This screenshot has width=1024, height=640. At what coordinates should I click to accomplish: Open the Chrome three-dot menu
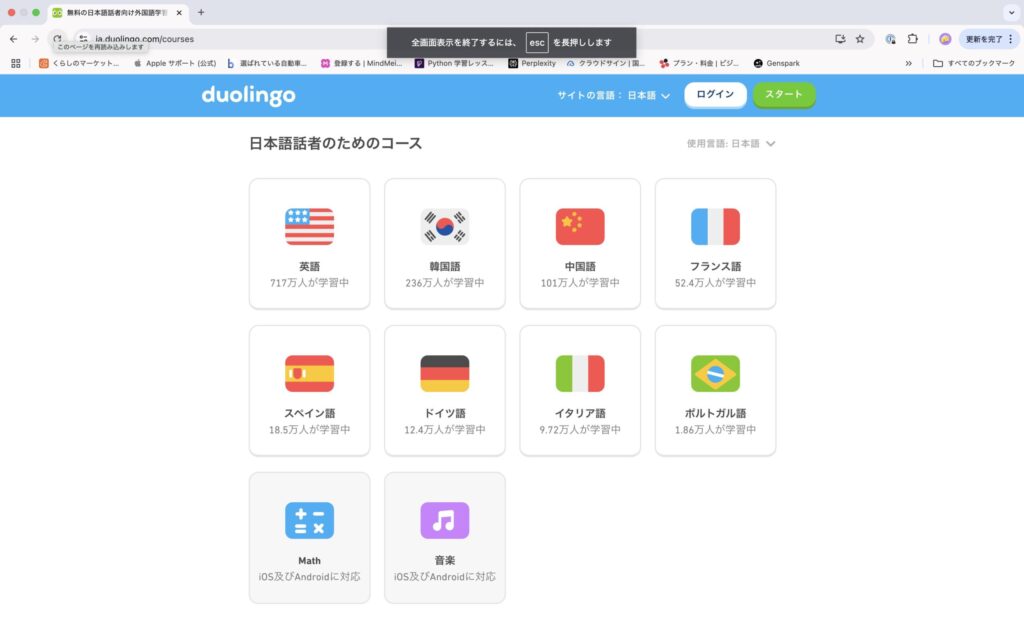[x=1010, y=39]
